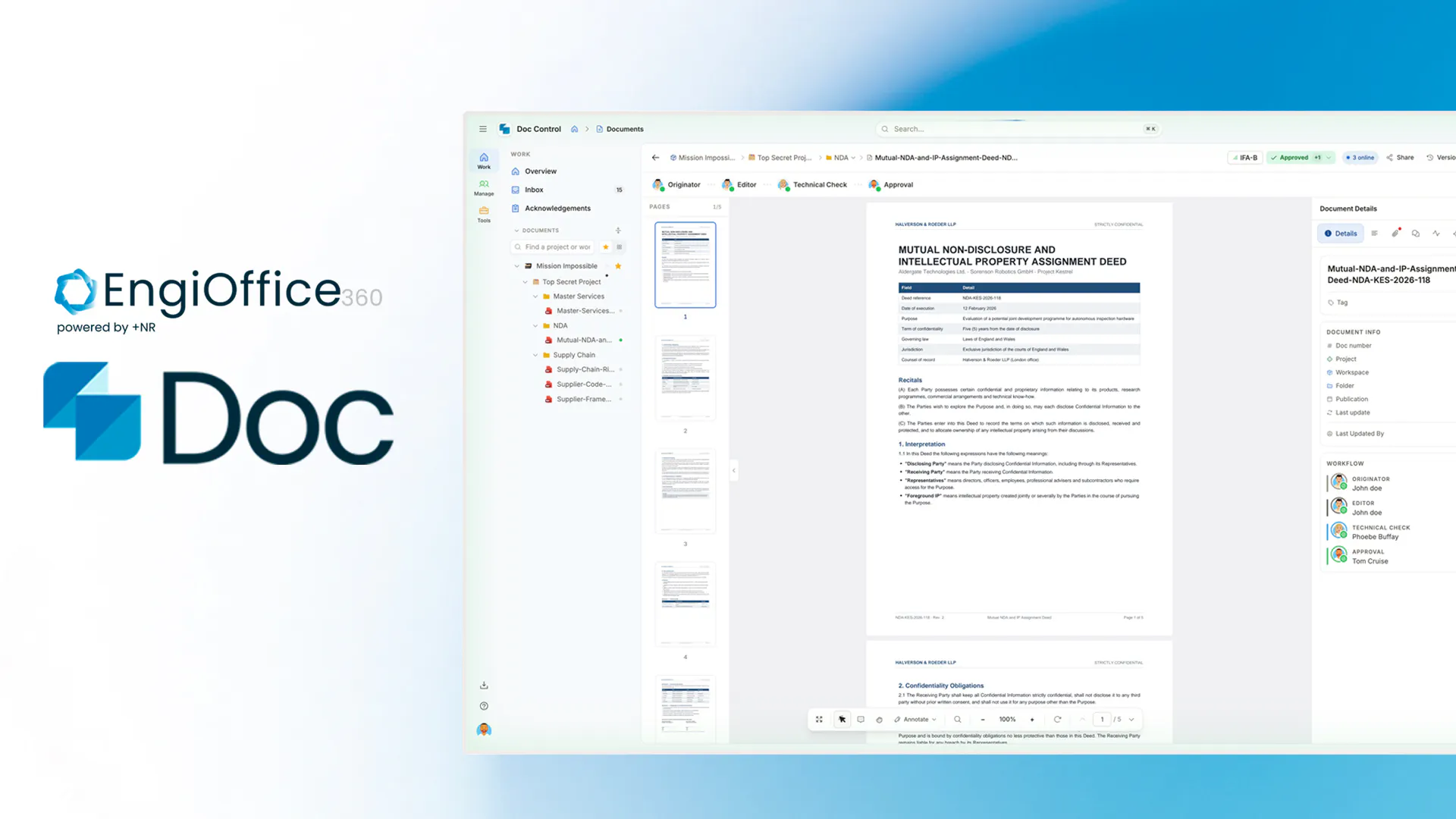Click the Editor workflow step
The height and width of the screenshot is (819, 1456).
coord(739,185)
